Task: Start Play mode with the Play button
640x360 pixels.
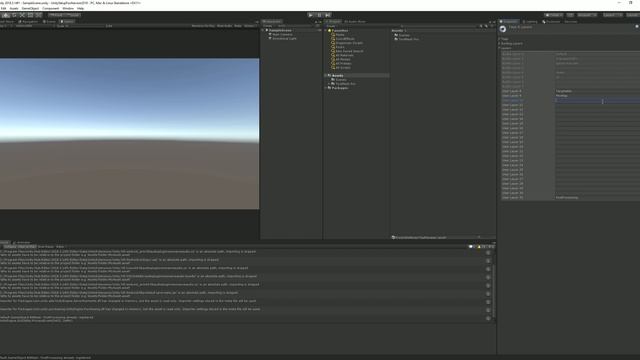Action: click(311, 15)
